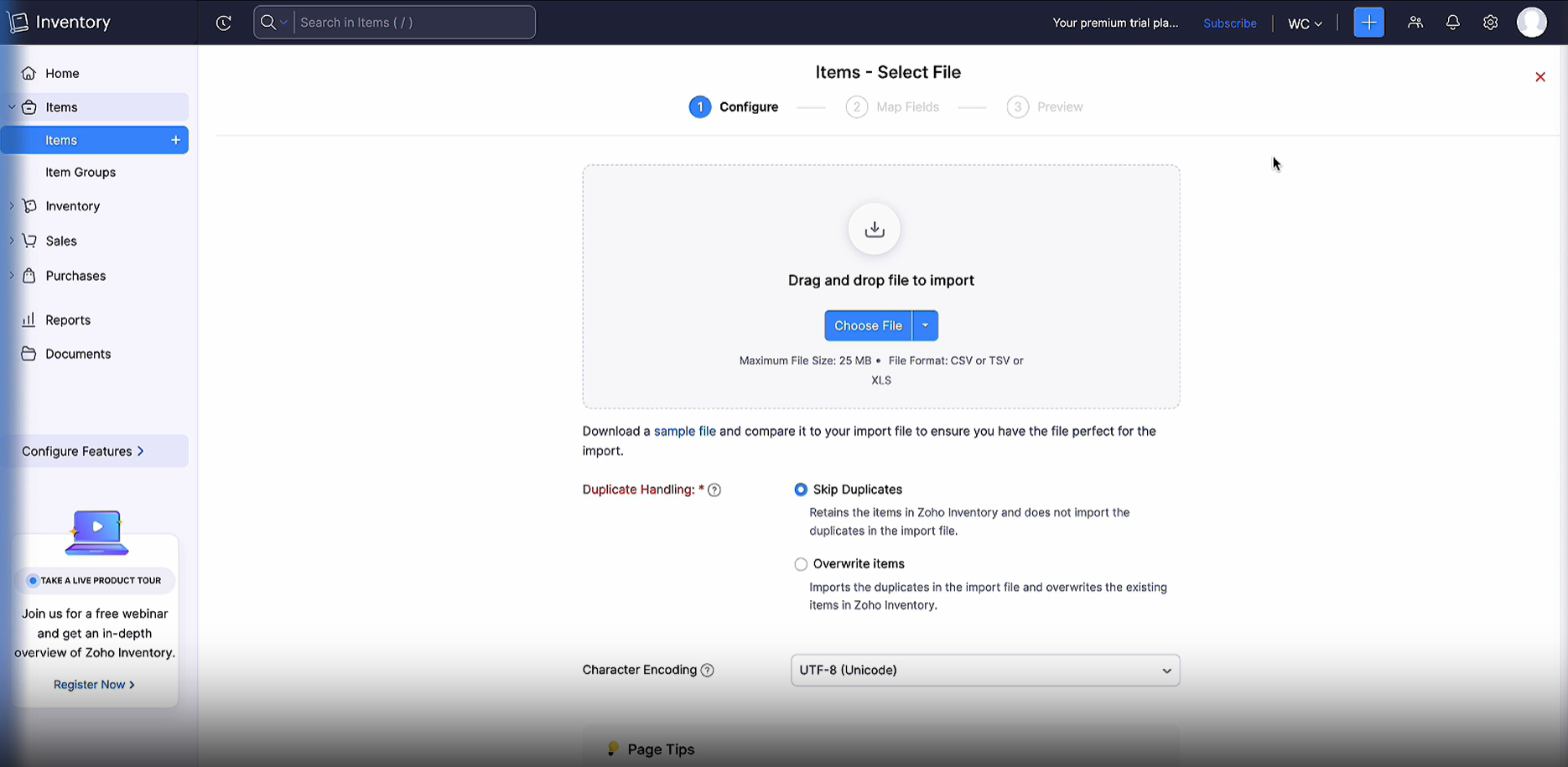Open the WC organization switcher

[1305, 23]
